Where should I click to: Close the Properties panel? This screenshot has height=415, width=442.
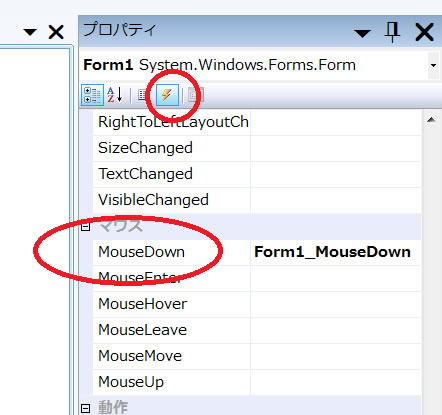click(x=424, y=32)
